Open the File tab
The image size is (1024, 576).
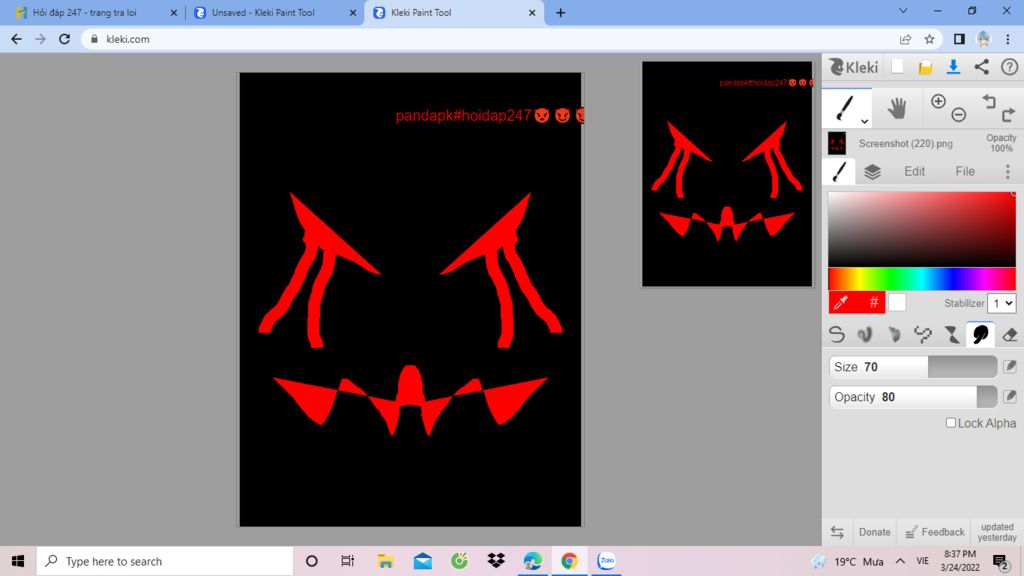965,171
